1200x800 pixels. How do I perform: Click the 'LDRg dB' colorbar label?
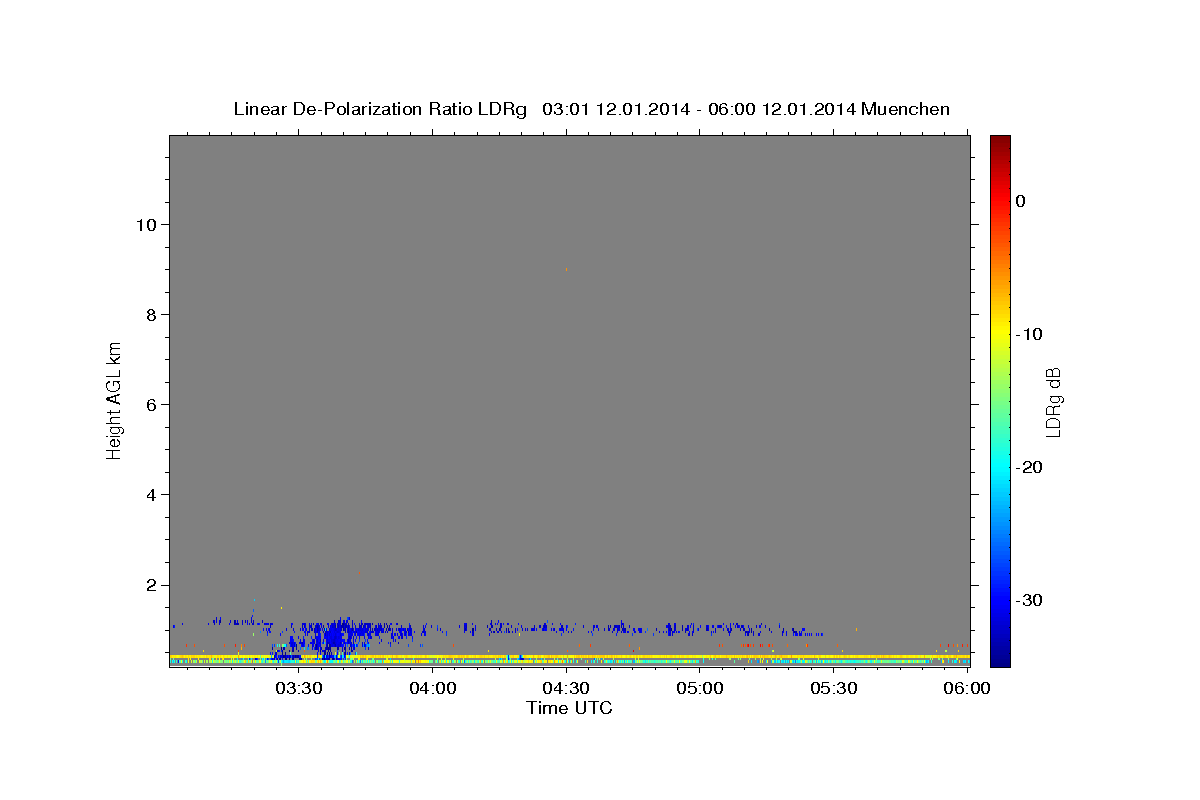tap(1053, 402)
